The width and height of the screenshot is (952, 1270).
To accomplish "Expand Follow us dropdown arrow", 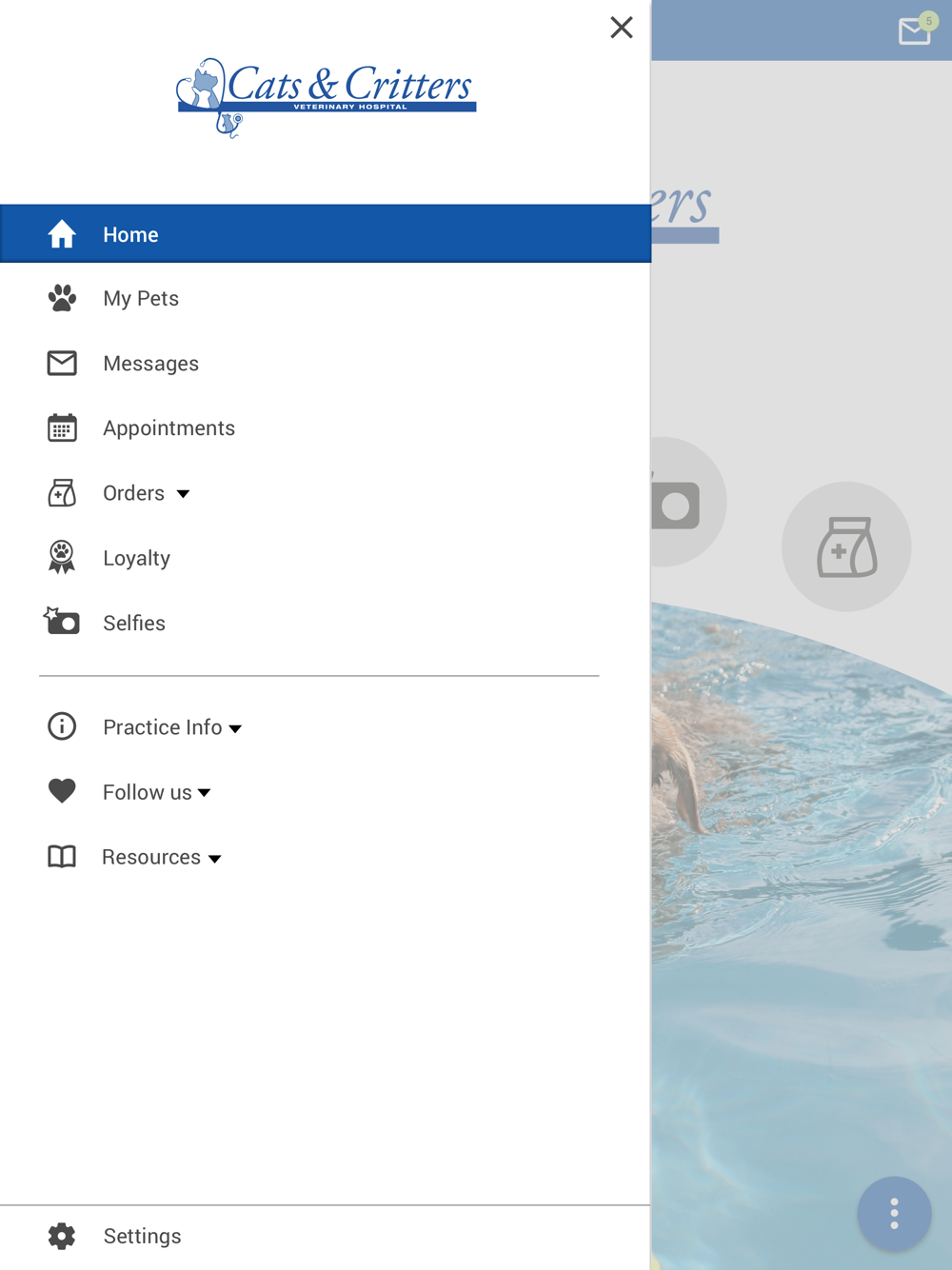I will tap(204, 793).
